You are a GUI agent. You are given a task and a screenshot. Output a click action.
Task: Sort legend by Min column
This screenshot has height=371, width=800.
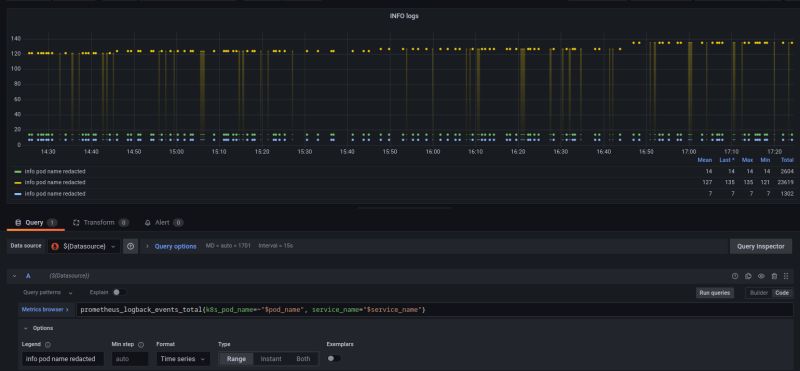[x=765, y=160]
